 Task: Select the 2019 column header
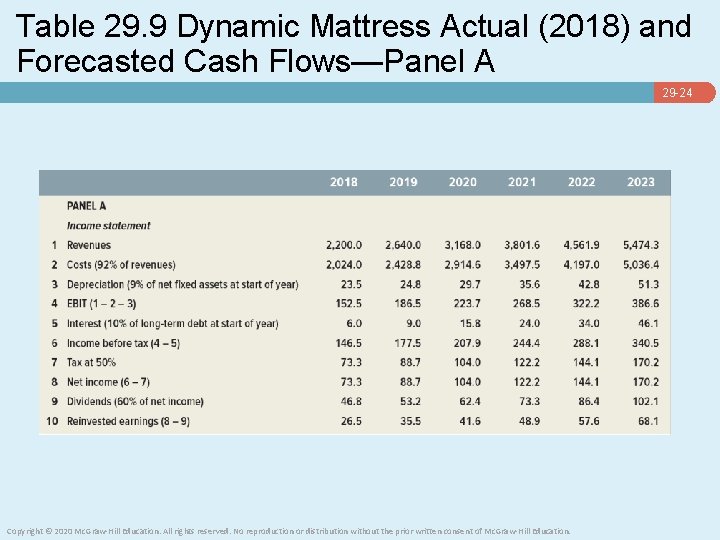pyautogui.click(x=403, y=182)
